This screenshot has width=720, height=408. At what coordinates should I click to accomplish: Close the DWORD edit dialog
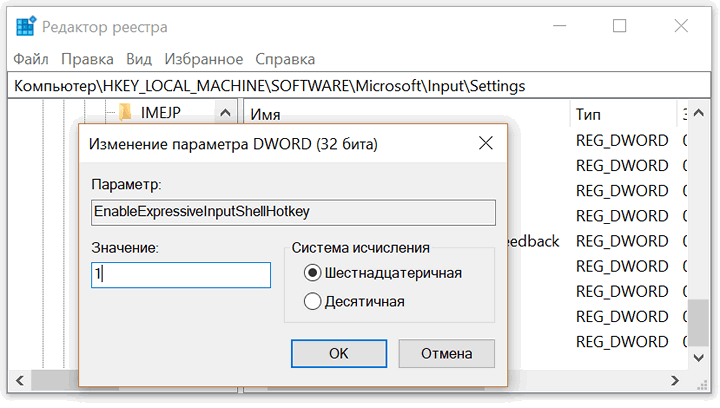coord(485,144)
